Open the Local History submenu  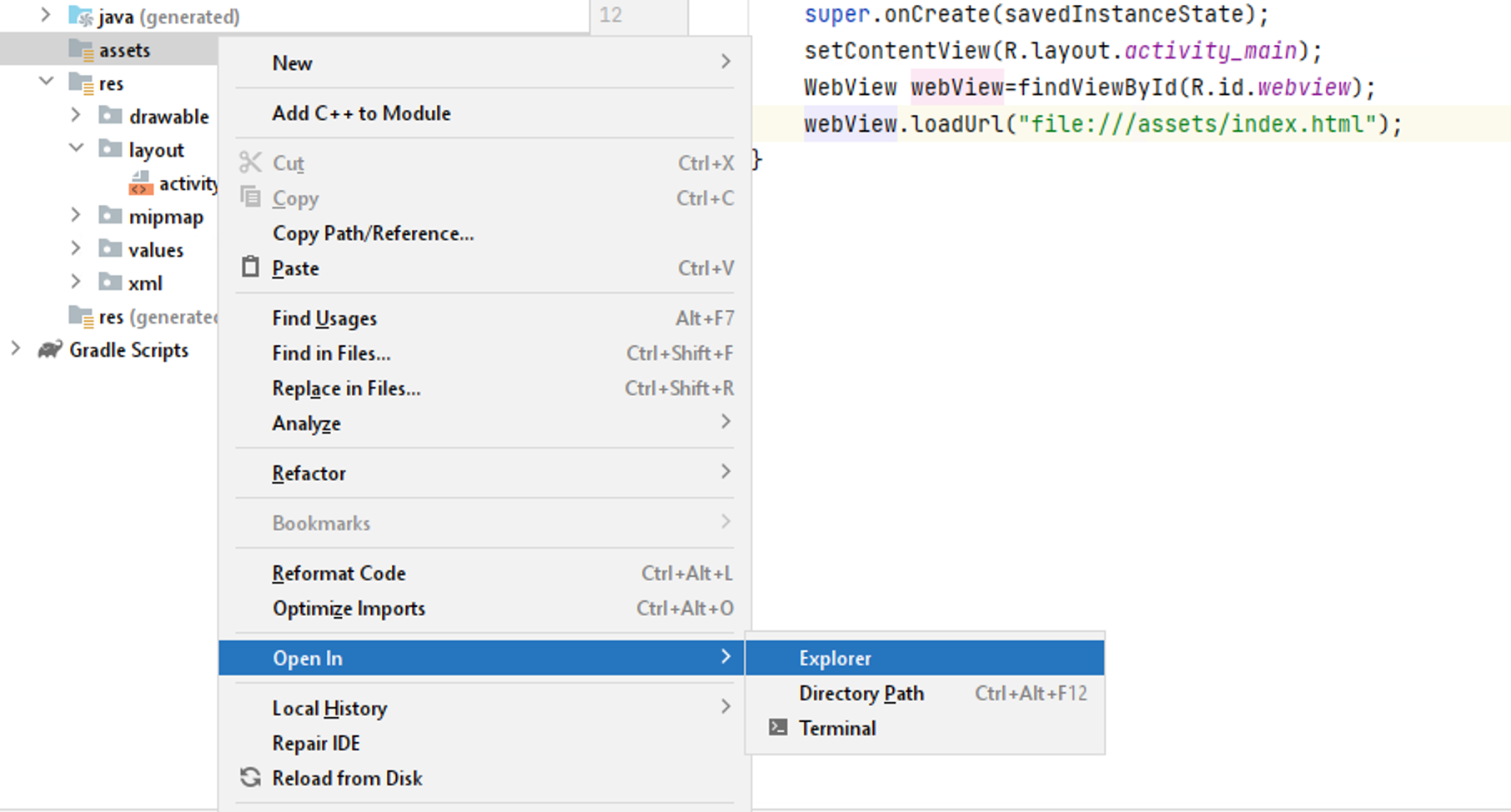[329, 708]
